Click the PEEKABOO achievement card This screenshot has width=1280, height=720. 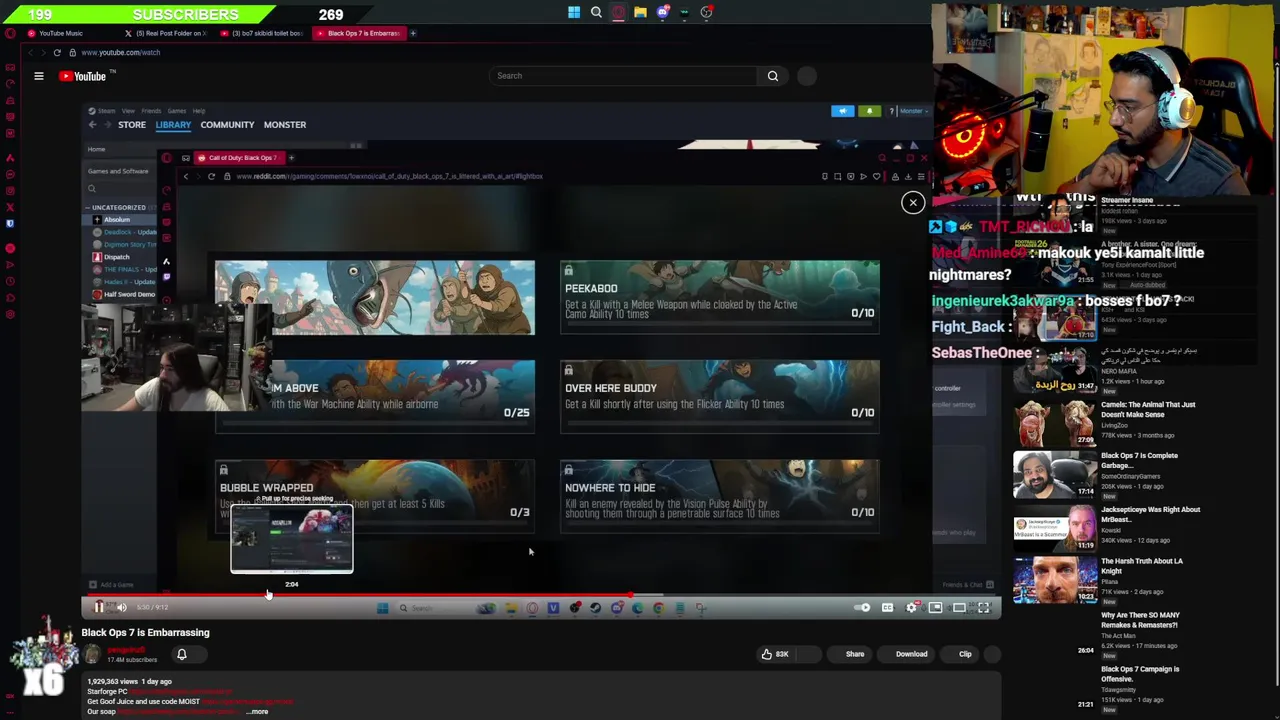[720, 298]
